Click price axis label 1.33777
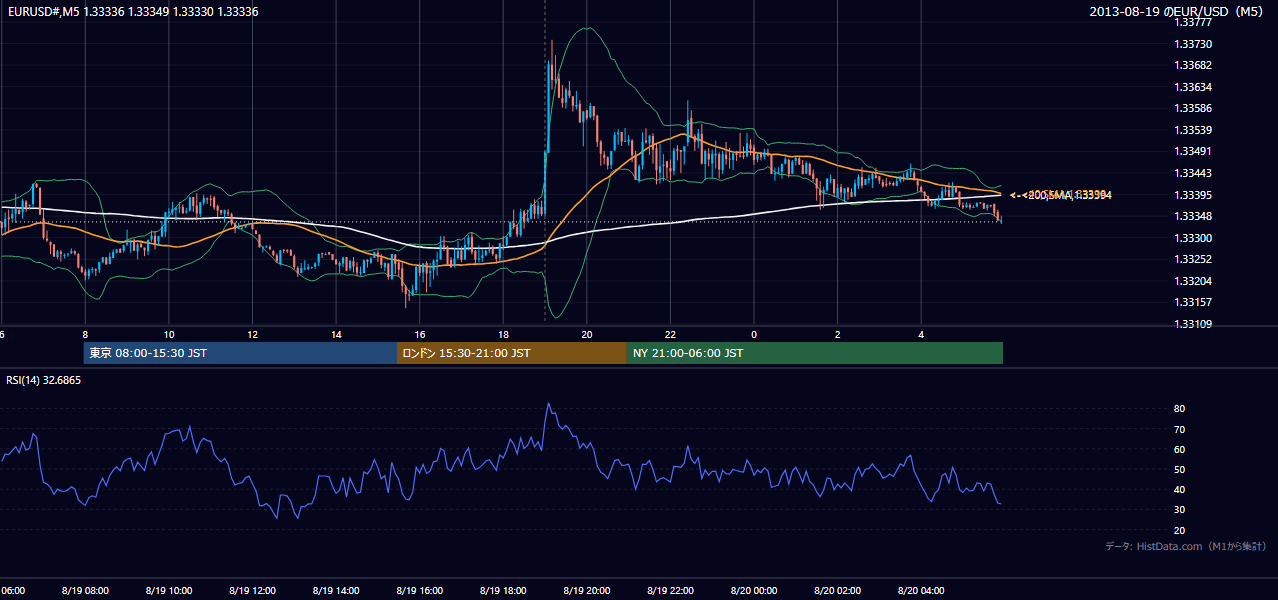 [1192, 23]
